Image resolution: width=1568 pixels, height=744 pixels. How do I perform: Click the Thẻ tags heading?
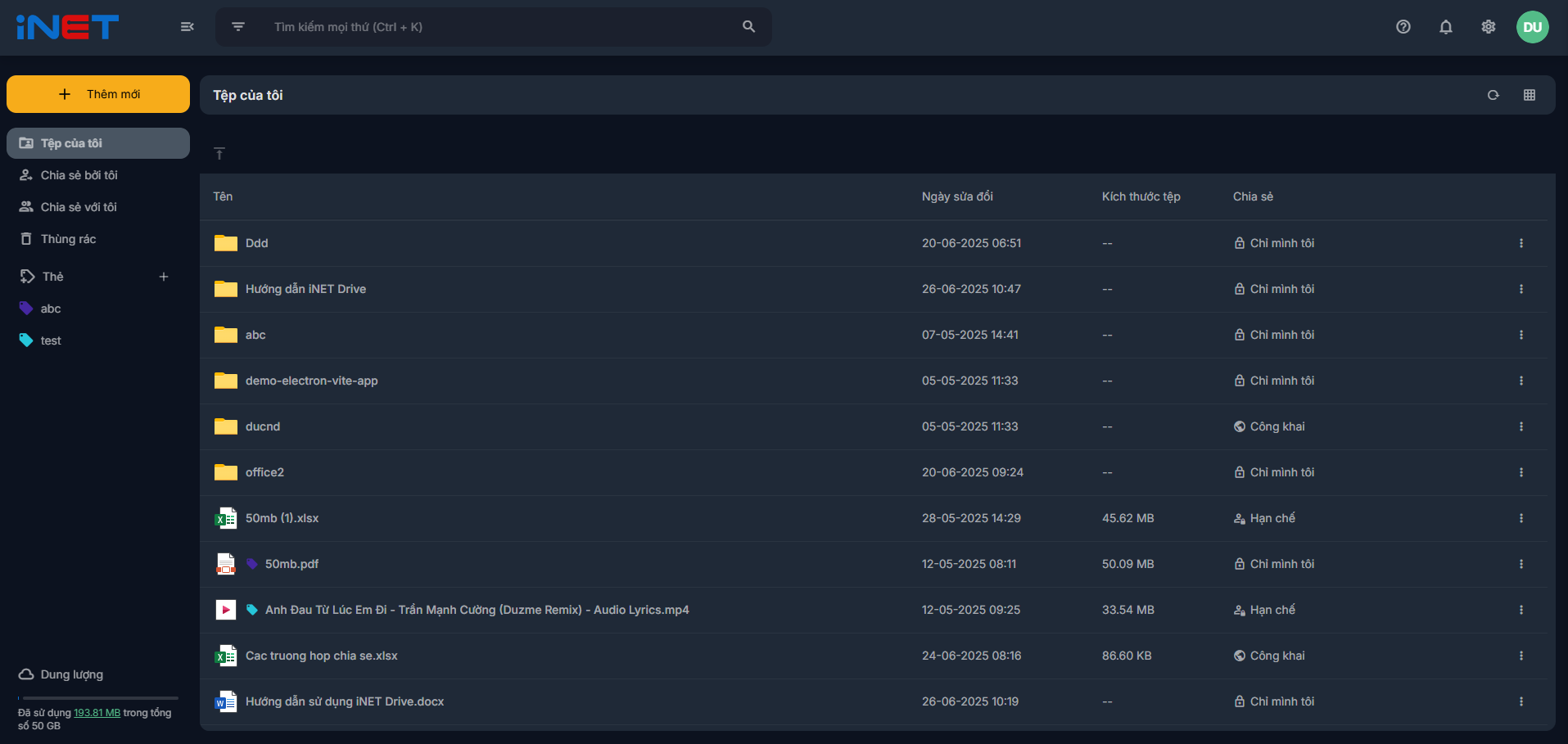point(53,277)
